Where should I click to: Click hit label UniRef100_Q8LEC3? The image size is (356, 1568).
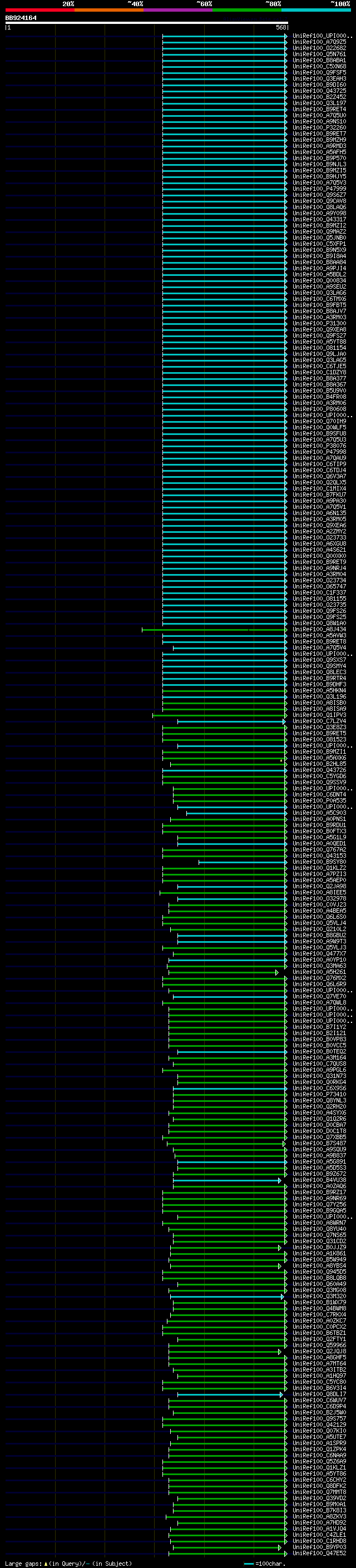click(x=319, y=672)
